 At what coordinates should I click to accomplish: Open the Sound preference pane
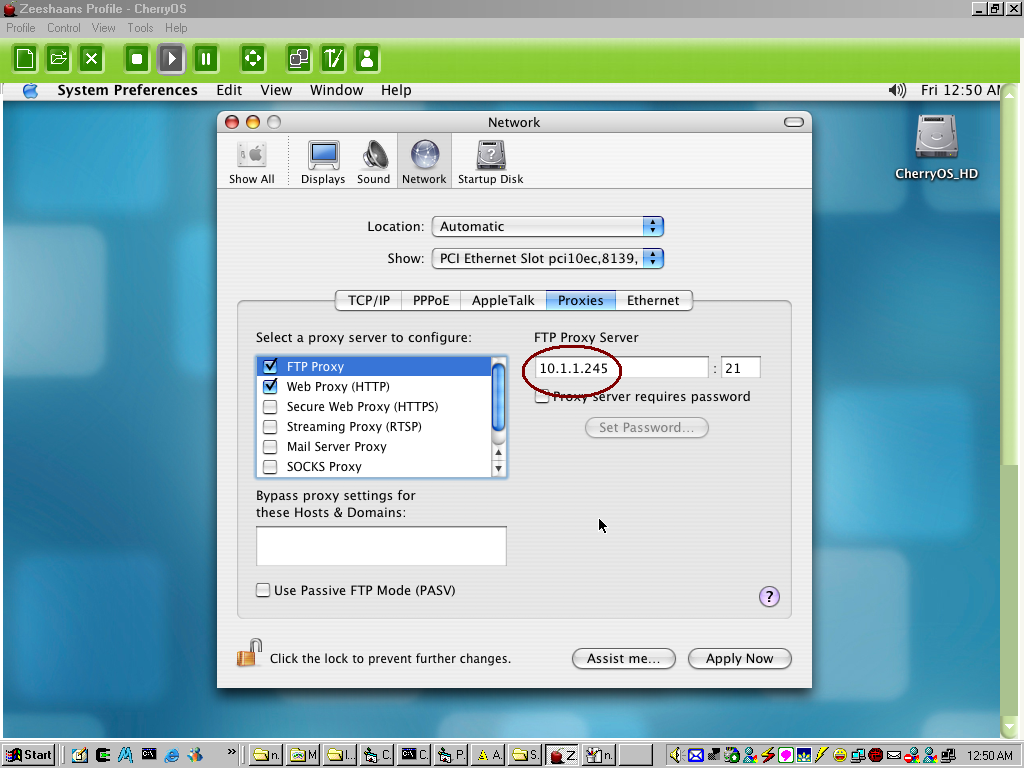[x=374, y=162]
